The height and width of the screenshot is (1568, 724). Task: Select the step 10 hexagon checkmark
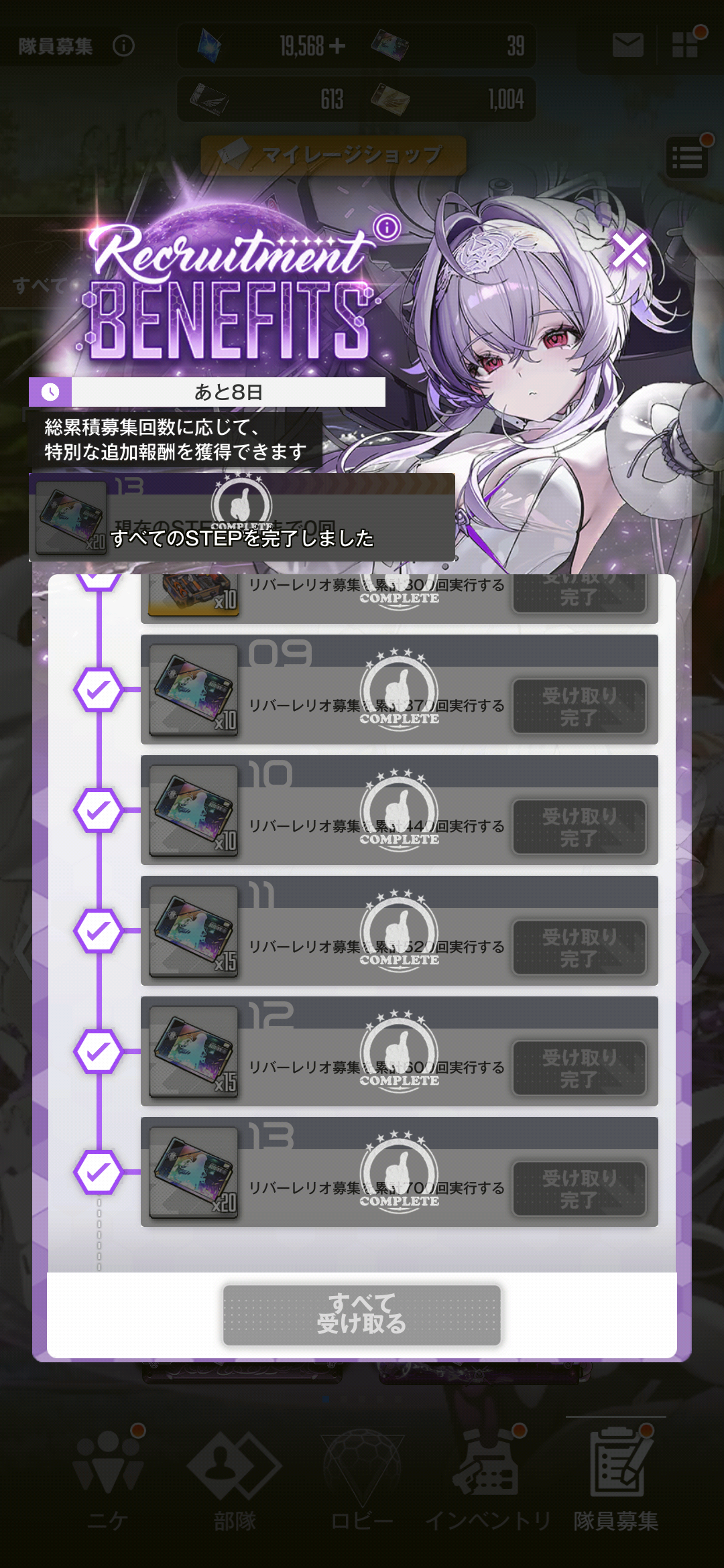[99, 809]
